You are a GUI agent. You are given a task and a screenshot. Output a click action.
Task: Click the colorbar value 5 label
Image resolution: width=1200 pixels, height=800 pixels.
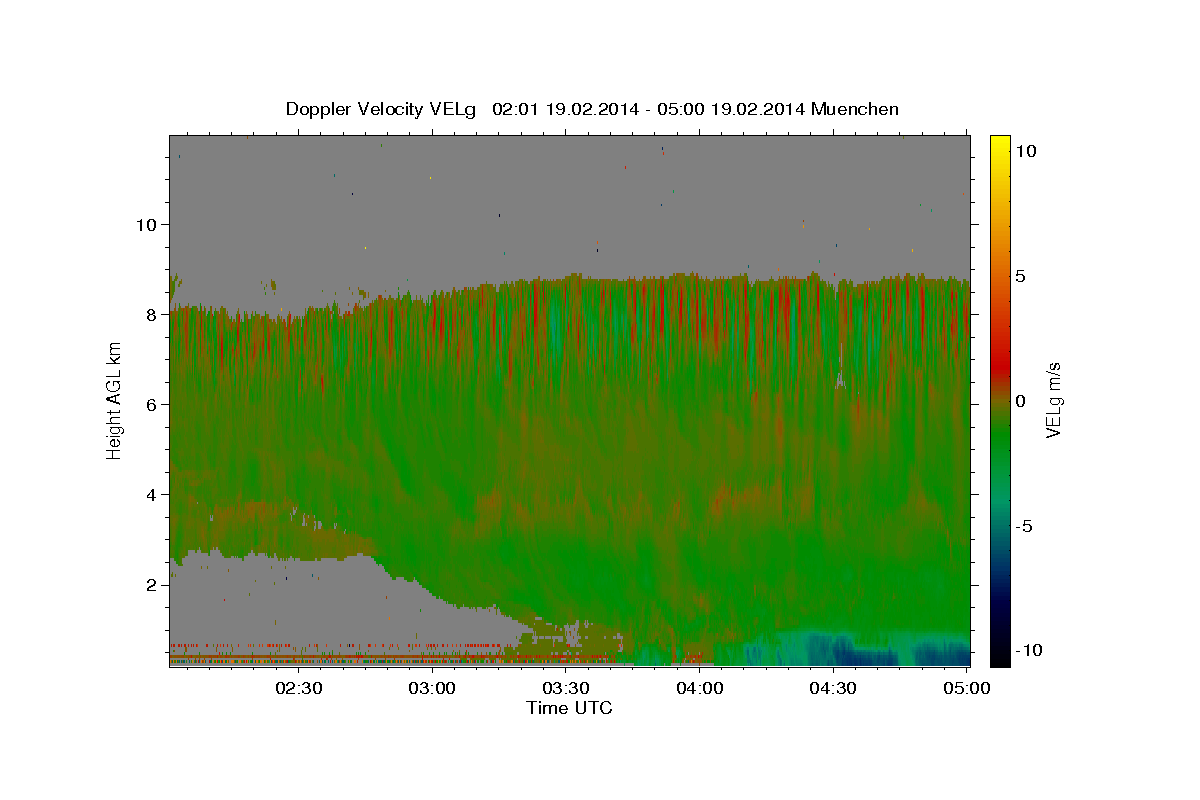click(1021, 276)
